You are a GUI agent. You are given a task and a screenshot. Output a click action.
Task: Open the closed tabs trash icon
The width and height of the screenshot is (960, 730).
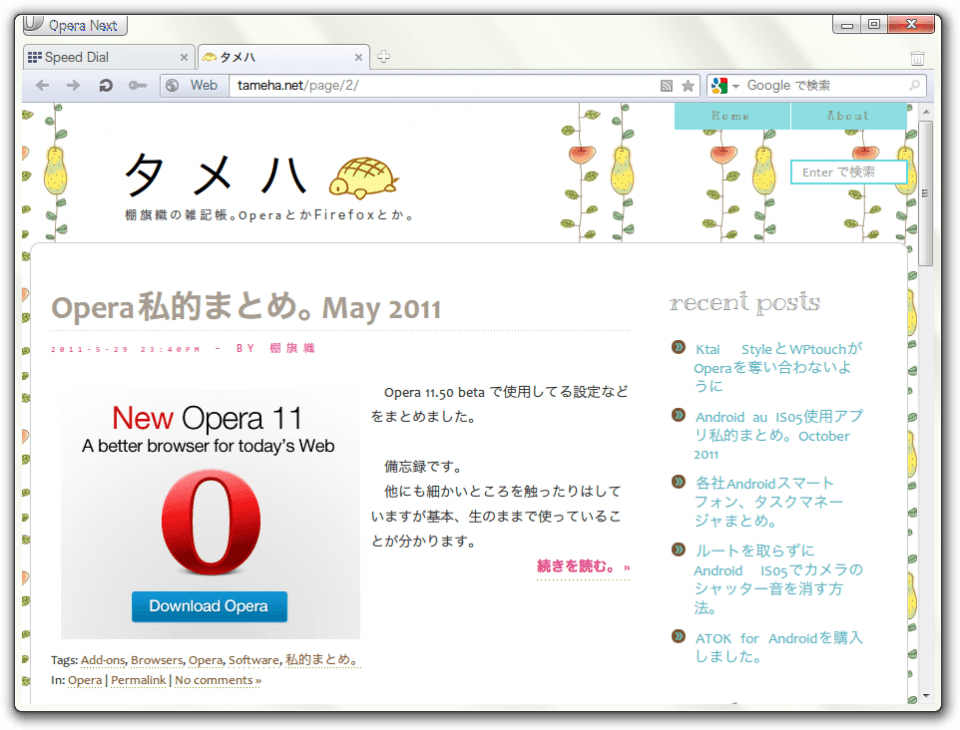click(917, 57)
